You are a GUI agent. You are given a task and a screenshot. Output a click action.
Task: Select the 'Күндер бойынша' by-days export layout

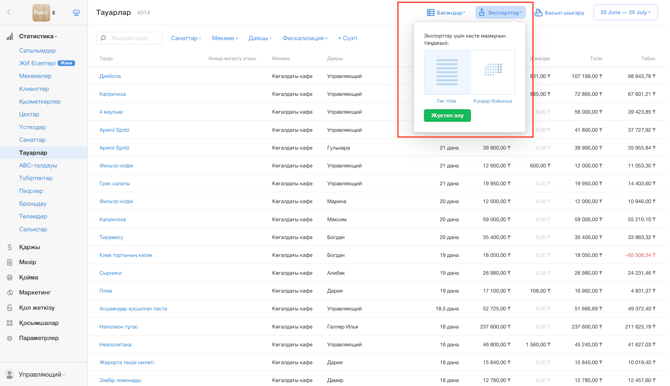point(493,72)
